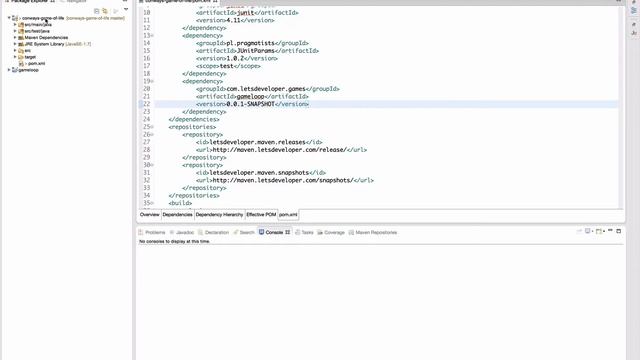Select pom.xml source tab

click(x=288, y=215)
